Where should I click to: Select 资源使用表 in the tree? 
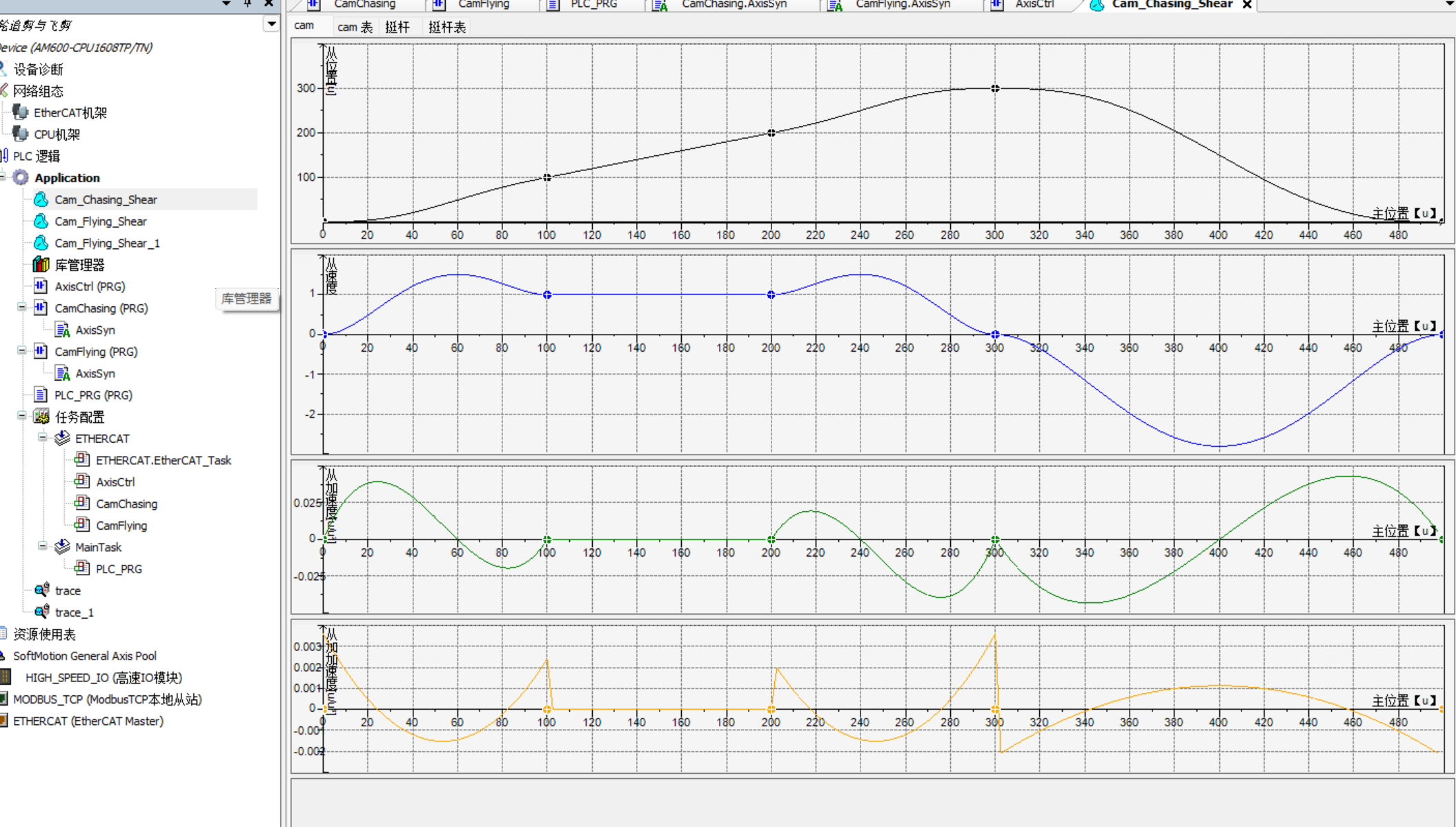44,634
